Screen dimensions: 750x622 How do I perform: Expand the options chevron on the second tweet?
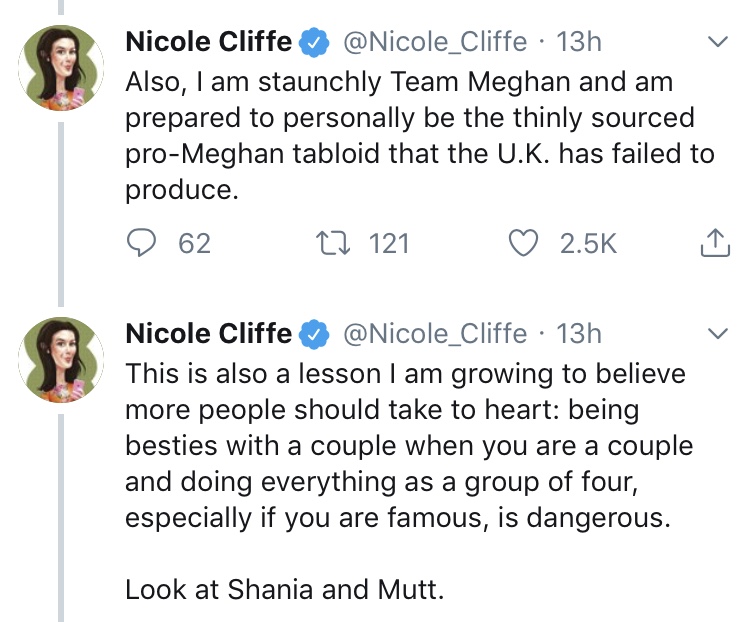(716, 333)
